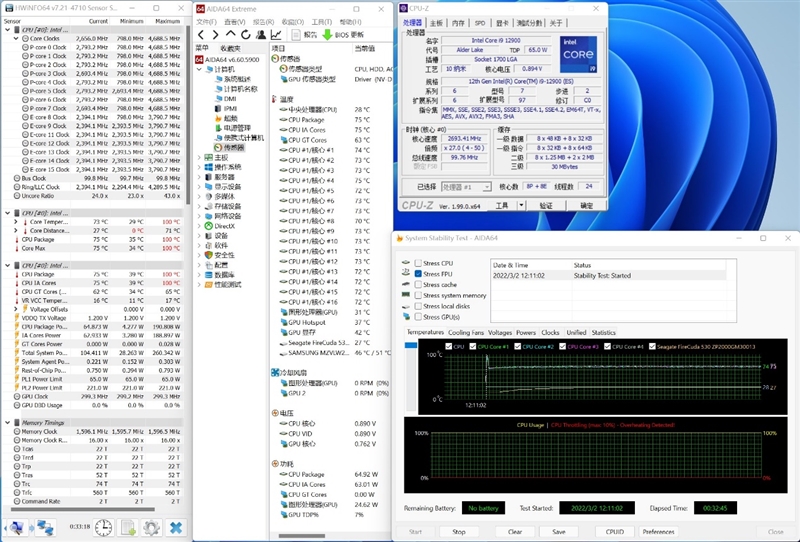Open CPUID from Stability Test

coord(615,531)
